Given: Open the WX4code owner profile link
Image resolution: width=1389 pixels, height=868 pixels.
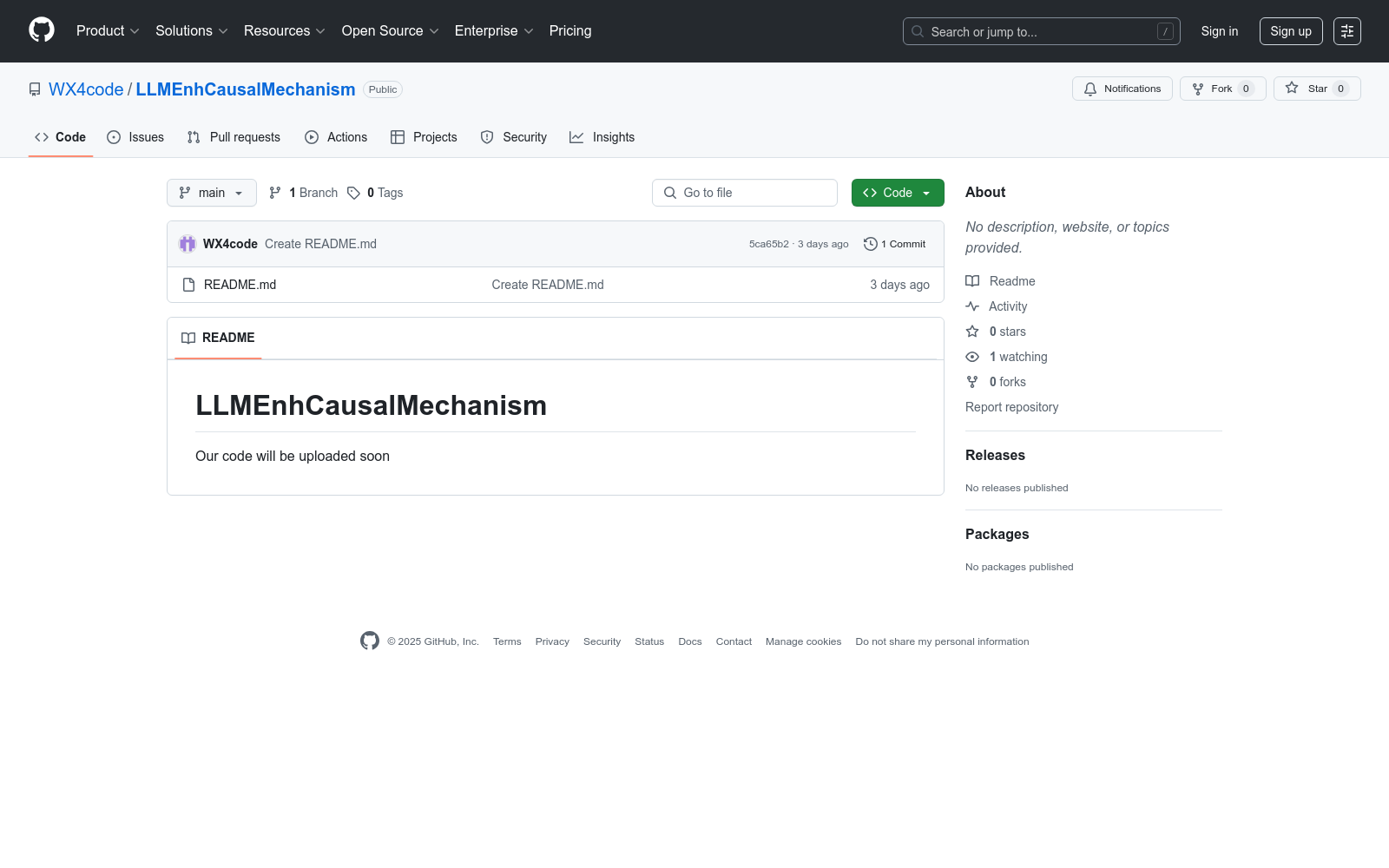Looking at the screenshot, I should coord(86,89).
